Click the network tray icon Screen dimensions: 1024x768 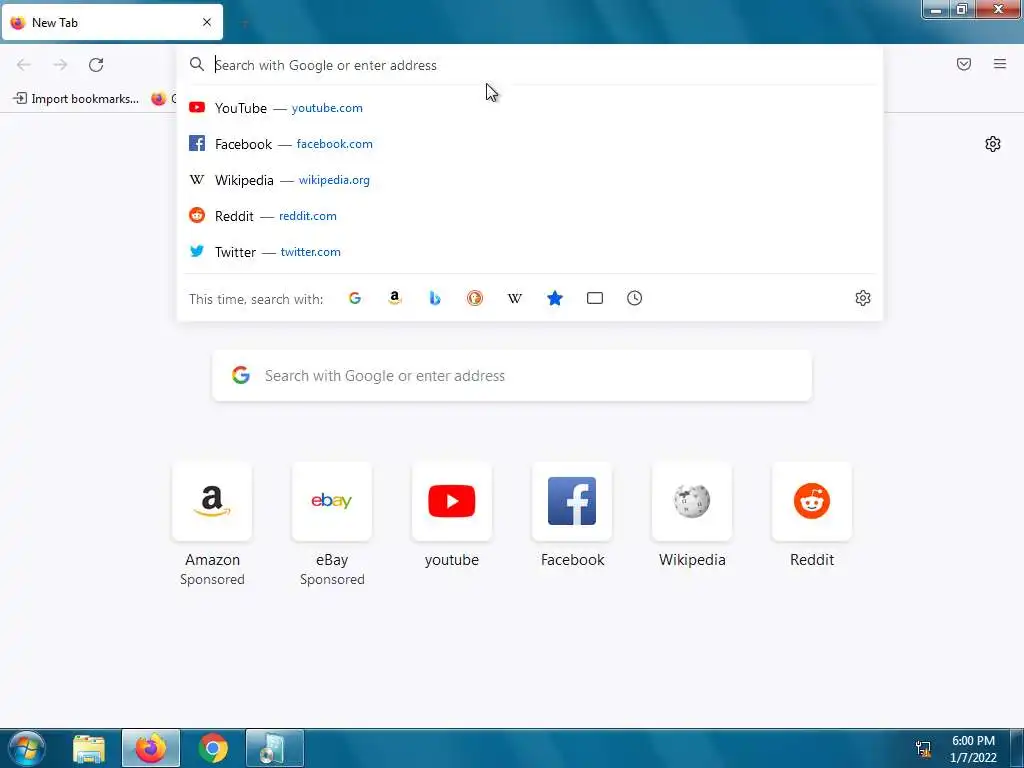[x=923, y=748]
